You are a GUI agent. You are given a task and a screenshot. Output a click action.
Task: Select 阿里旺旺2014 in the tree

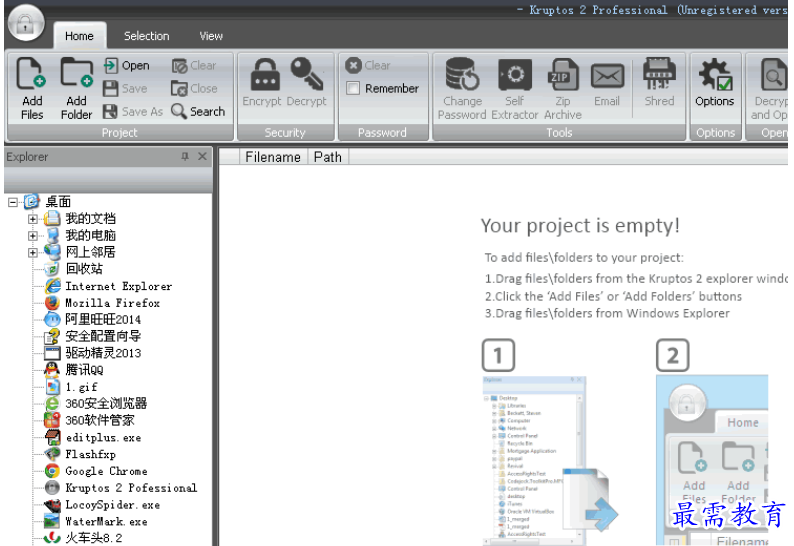[103, 320]
